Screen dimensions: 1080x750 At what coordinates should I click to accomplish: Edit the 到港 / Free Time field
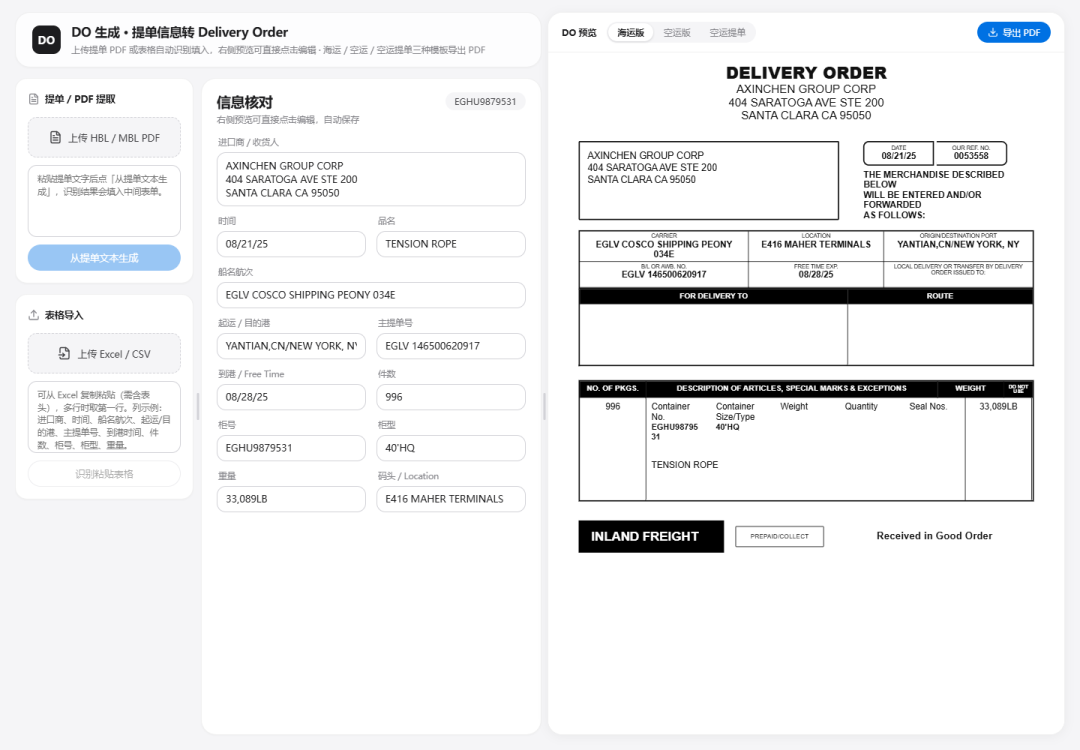pyautogui.click(x=291, y=397)
